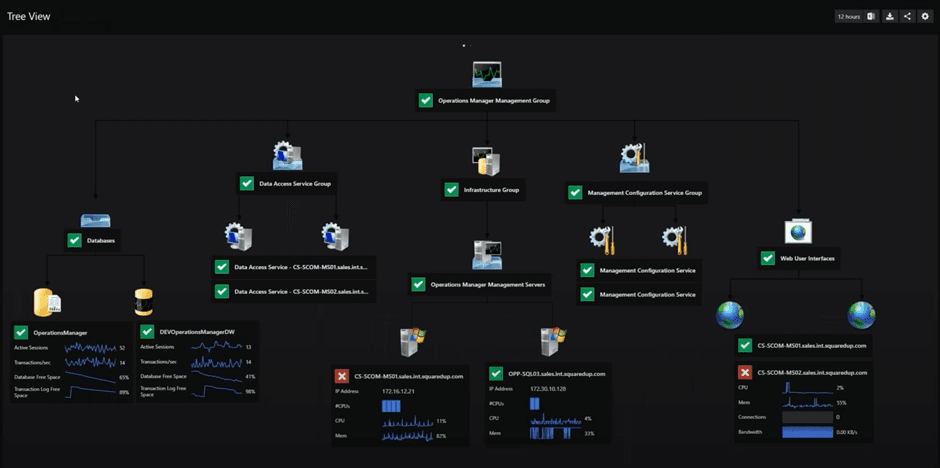This screenshot has width=940, height=468.
Task: Open dashboard settings gear
Action: (925, 17)
